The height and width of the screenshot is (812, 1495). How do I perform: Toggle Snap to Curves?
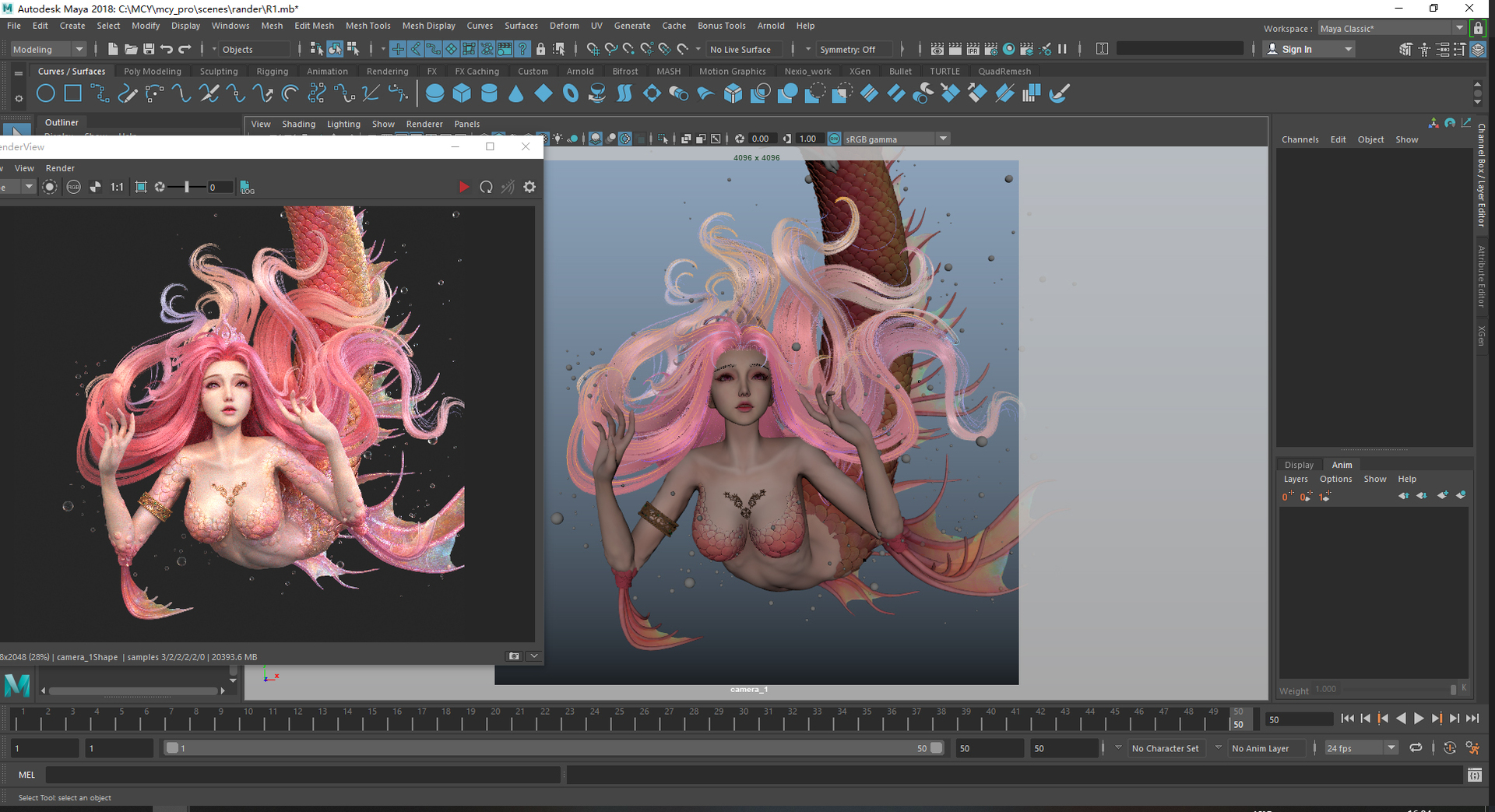[x=611, y=49]
